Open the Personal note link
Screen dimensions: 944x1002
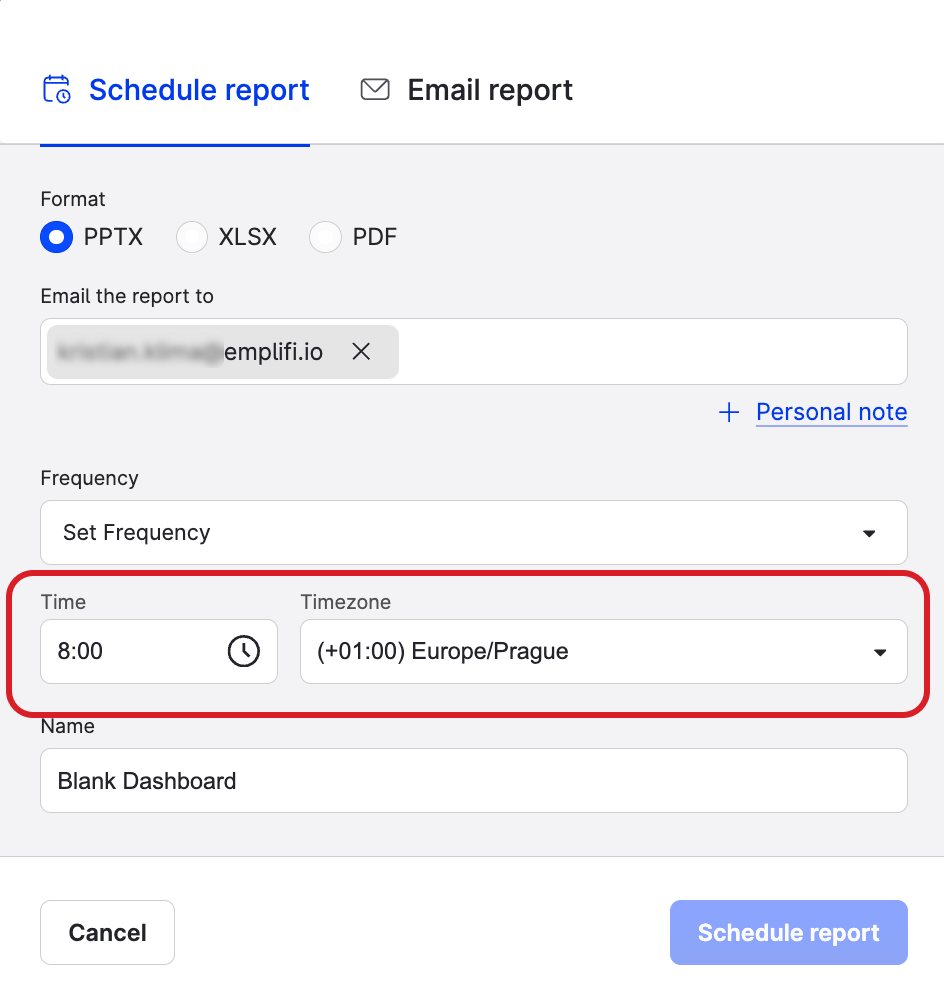[831, 412]
